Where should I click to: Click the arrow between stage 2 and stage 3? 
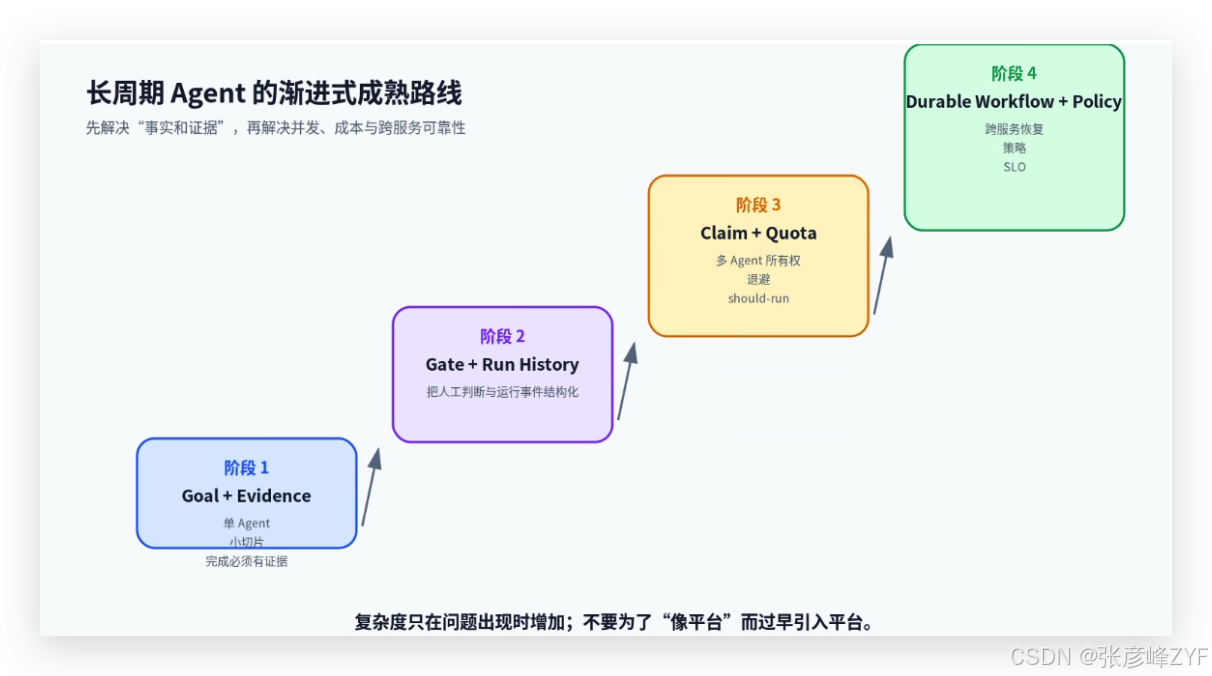pos(627,380)
